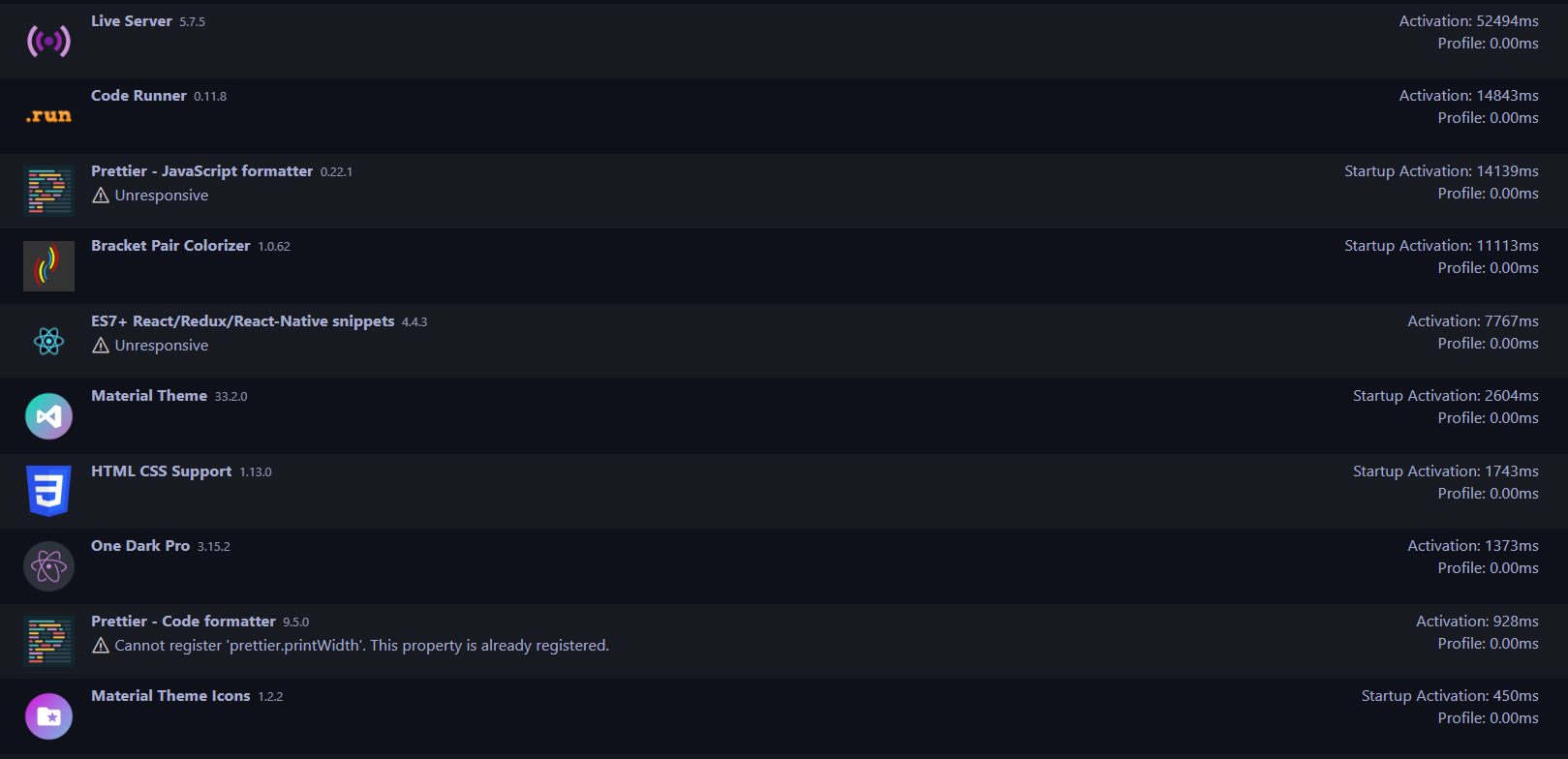
Task: Select the Material Theme extension name
Action: [x=148, y=395]
